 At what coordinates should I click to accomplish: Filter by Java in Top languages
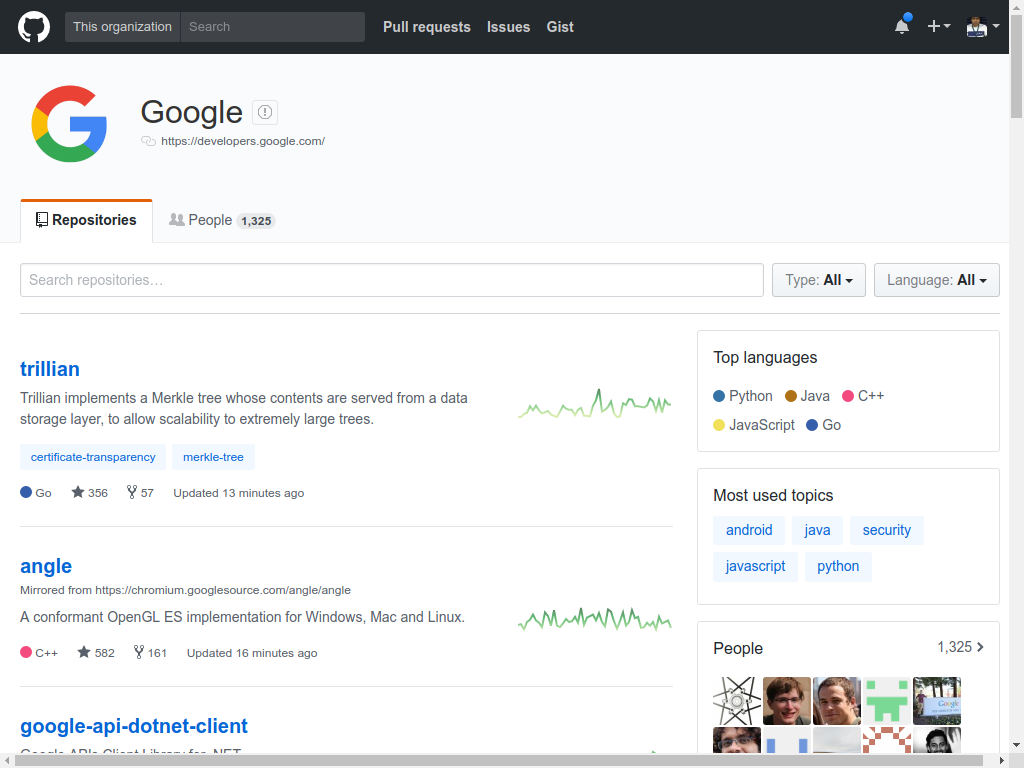click(807, 396)
